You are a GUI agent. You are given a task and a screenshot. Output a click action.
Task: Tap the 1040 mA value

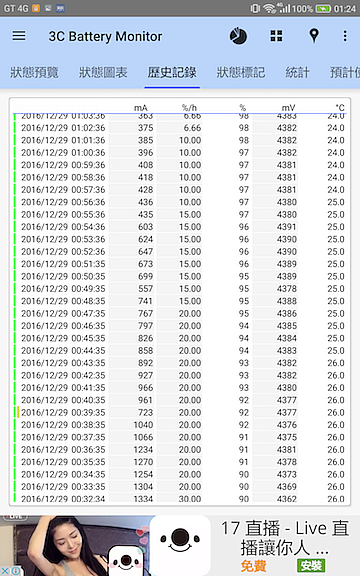tap(143, 425)
